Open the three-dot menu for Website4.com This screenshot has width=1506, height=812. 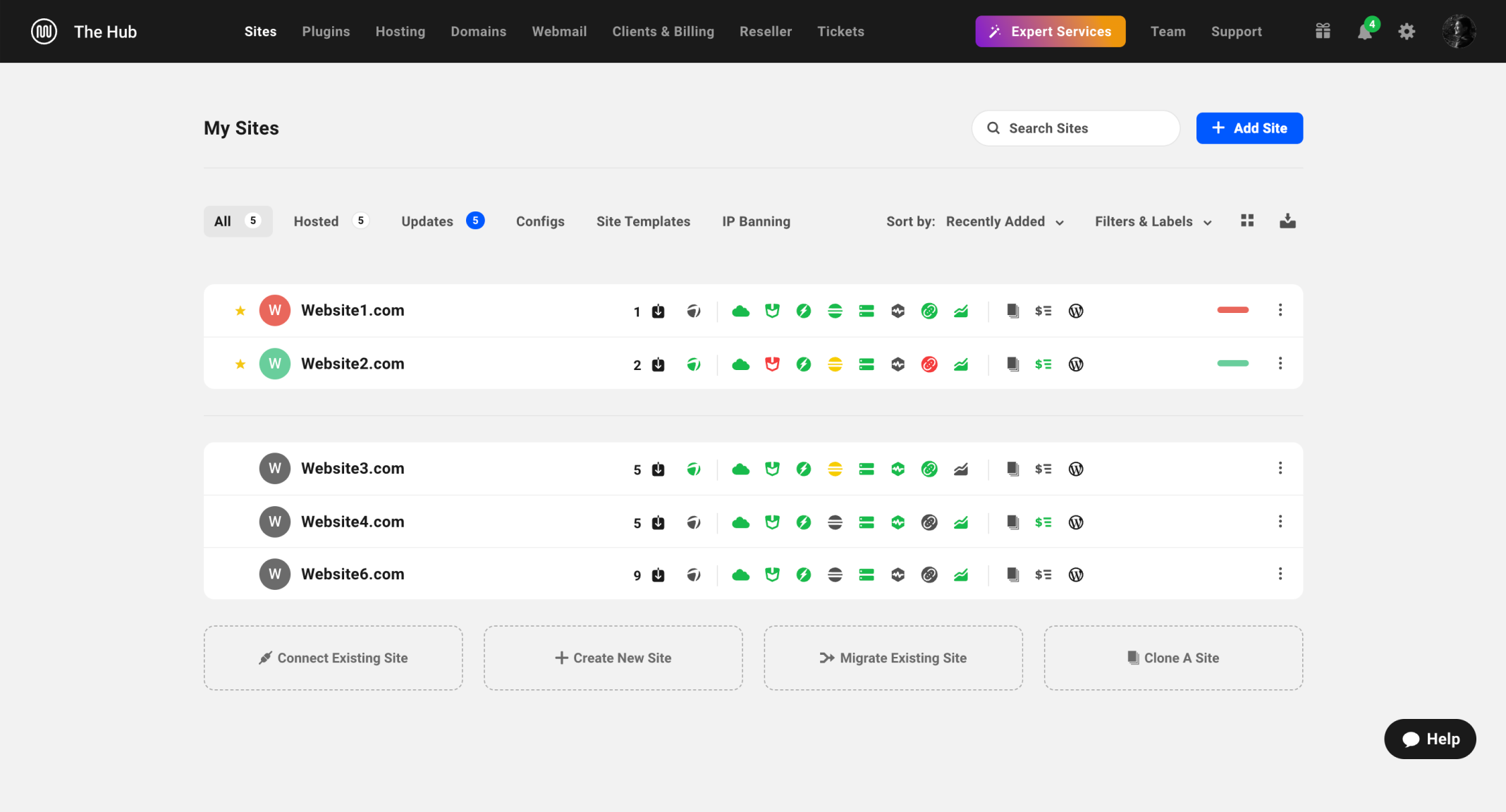pyautogui.click(x=1280, y=522)
